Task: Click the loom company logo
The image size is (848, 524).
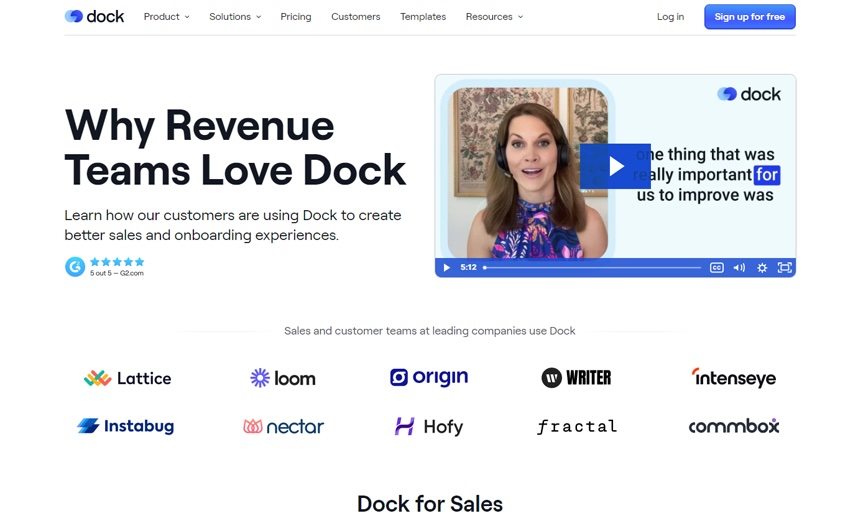Action: (282, 378)
